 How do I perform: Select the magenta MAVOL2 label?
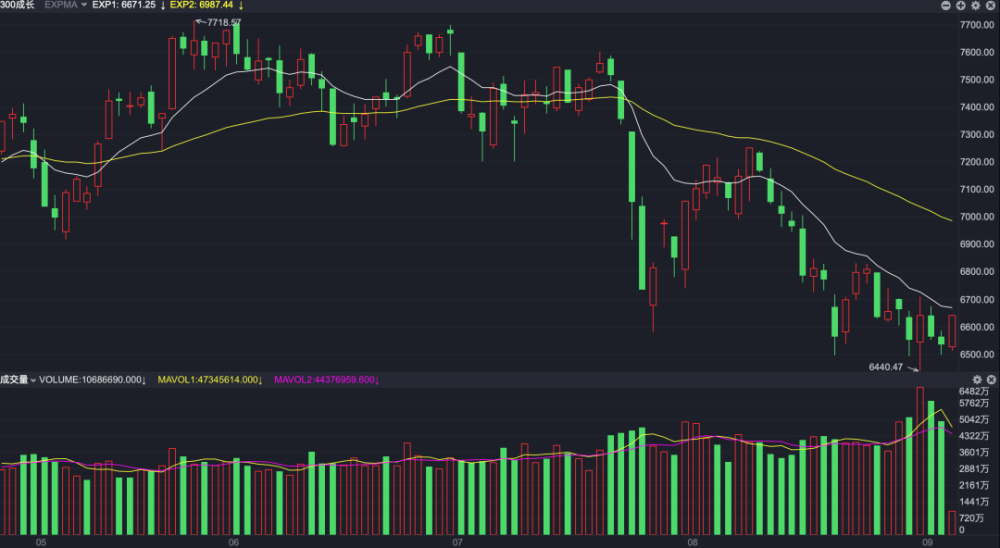326,380
